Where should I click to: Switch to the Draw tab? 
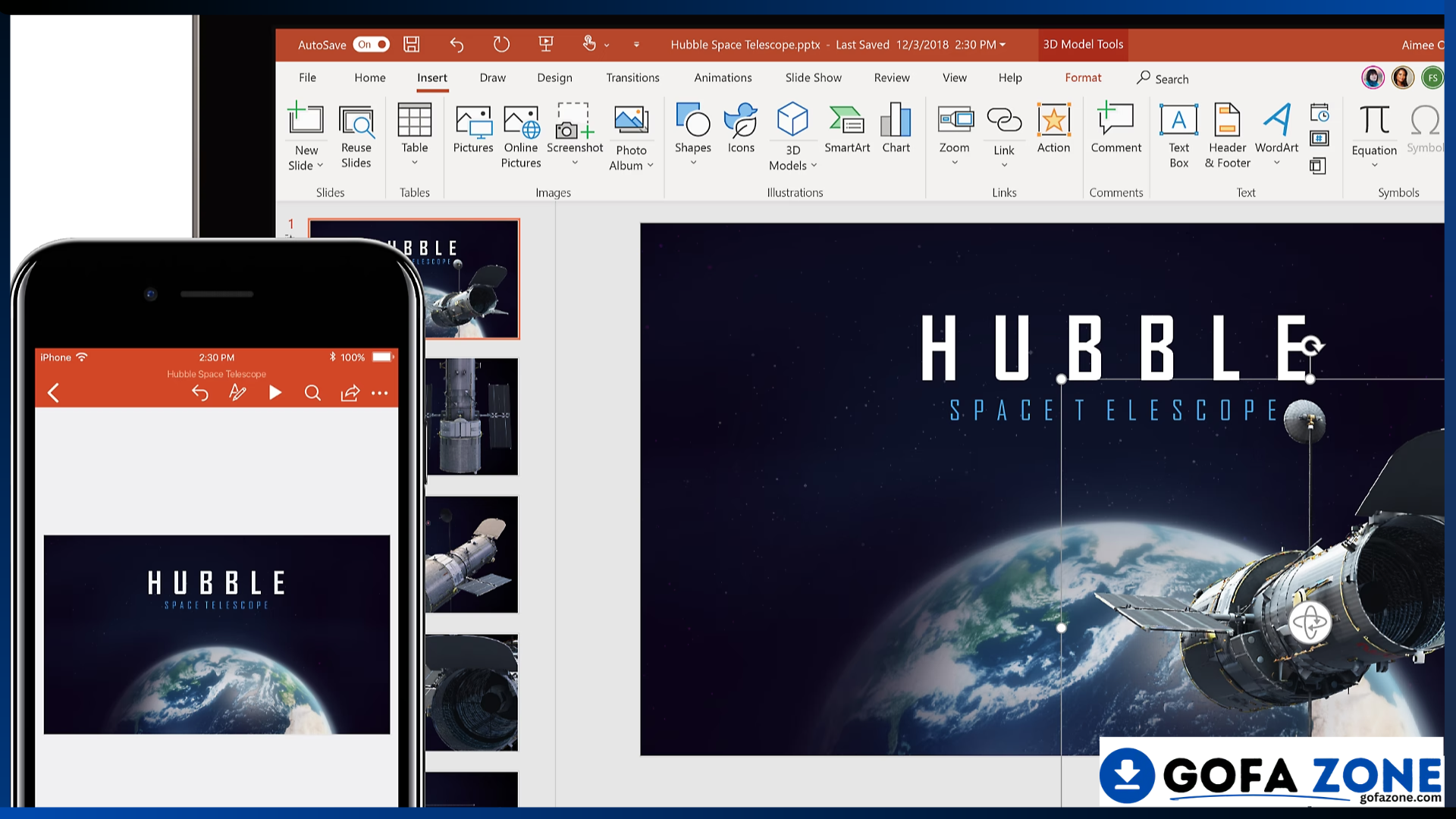[492, 77]
